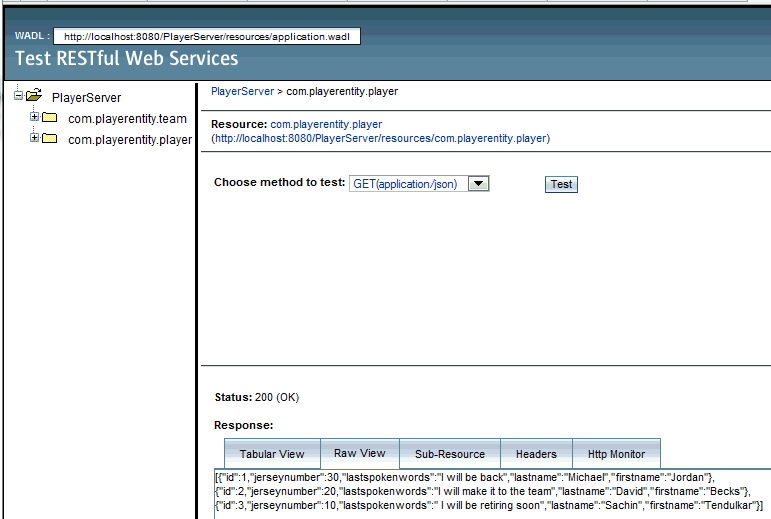The height and width of the screenshot is (519, 771).
Task: Click the Tendulkar record line in the response
Action: point(489,505)
